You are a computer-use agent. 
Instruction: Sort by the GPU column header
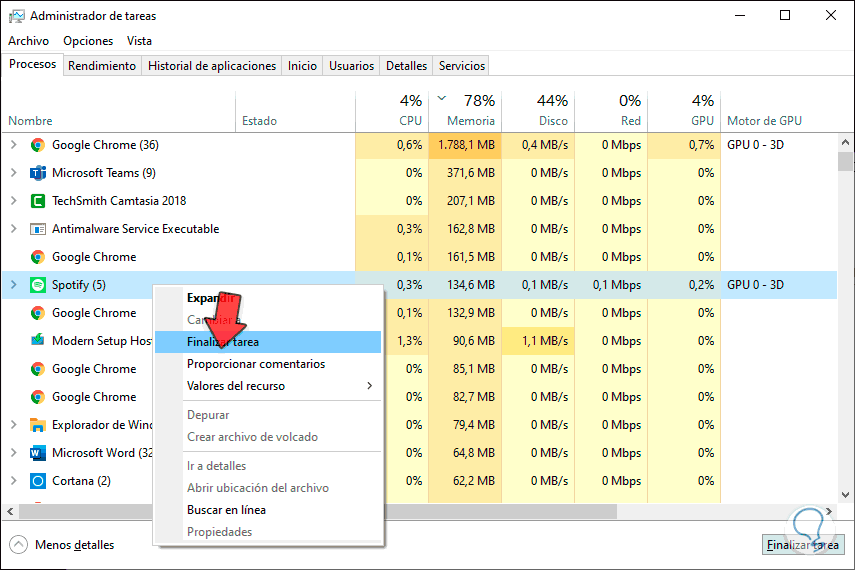click(684, 112)
